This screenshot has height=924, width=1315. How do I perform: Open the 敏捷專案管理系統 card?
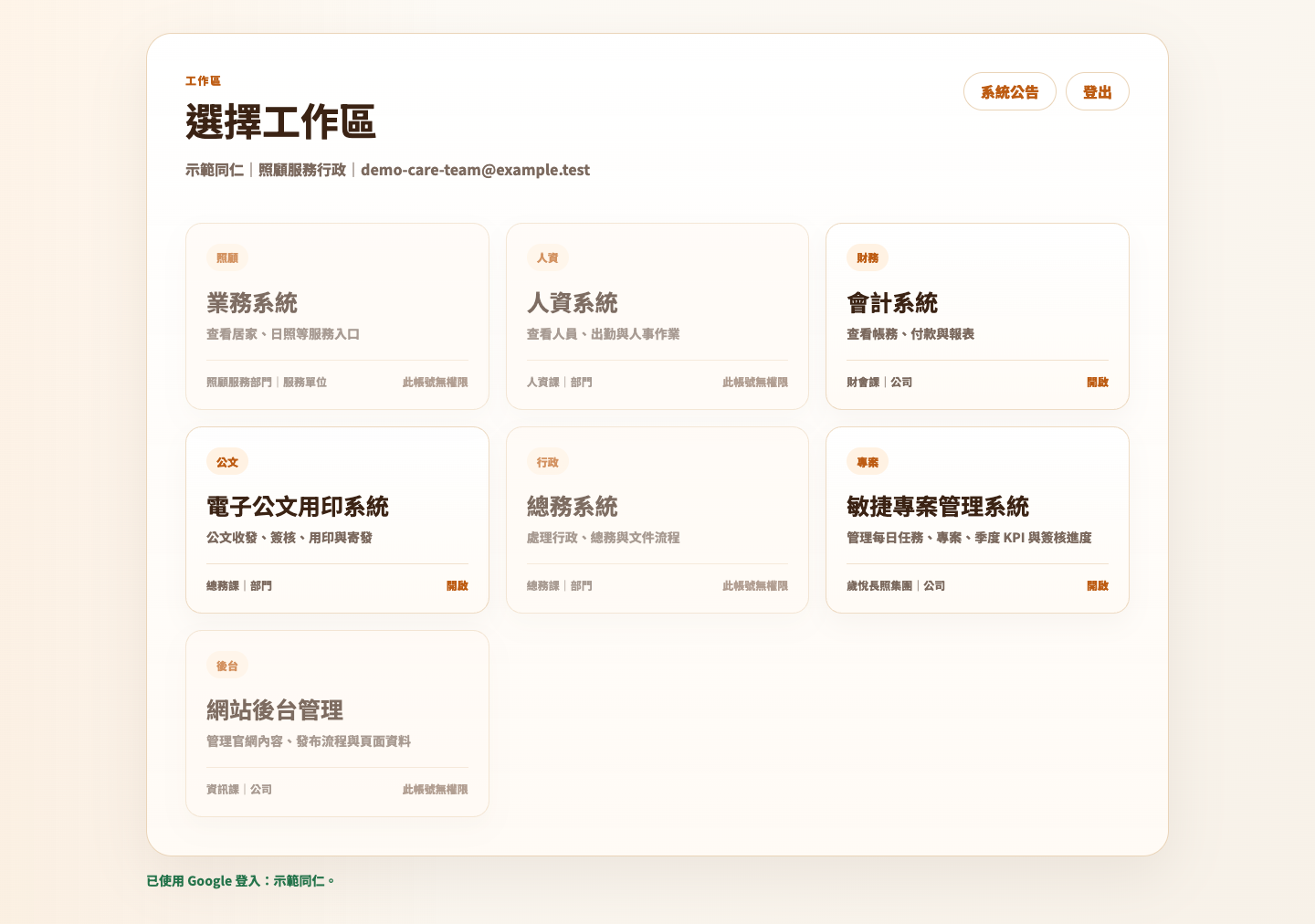click(x=977, y=520)
